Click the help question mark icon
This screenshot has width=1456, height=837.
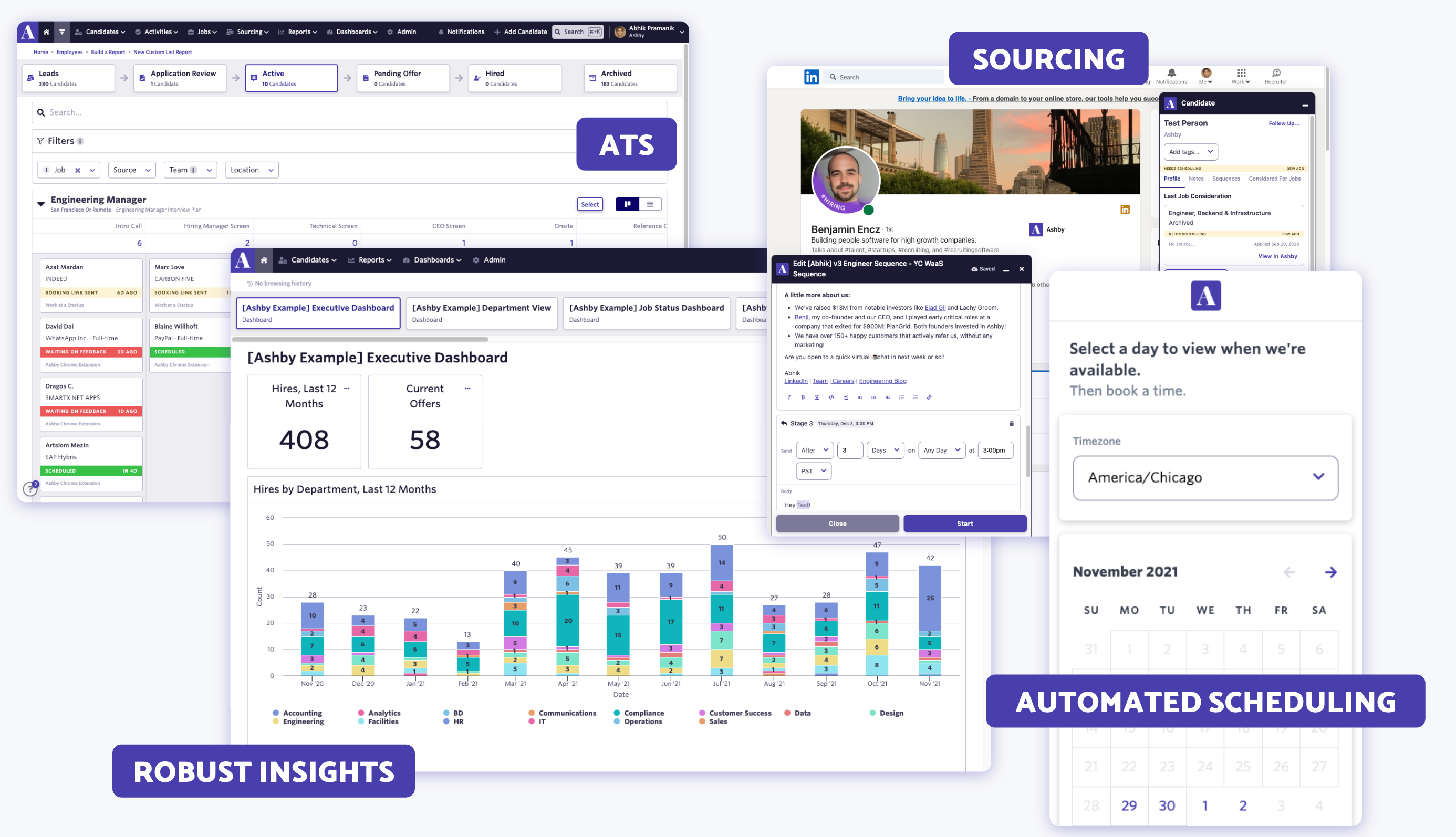click(x=30, y=489)
